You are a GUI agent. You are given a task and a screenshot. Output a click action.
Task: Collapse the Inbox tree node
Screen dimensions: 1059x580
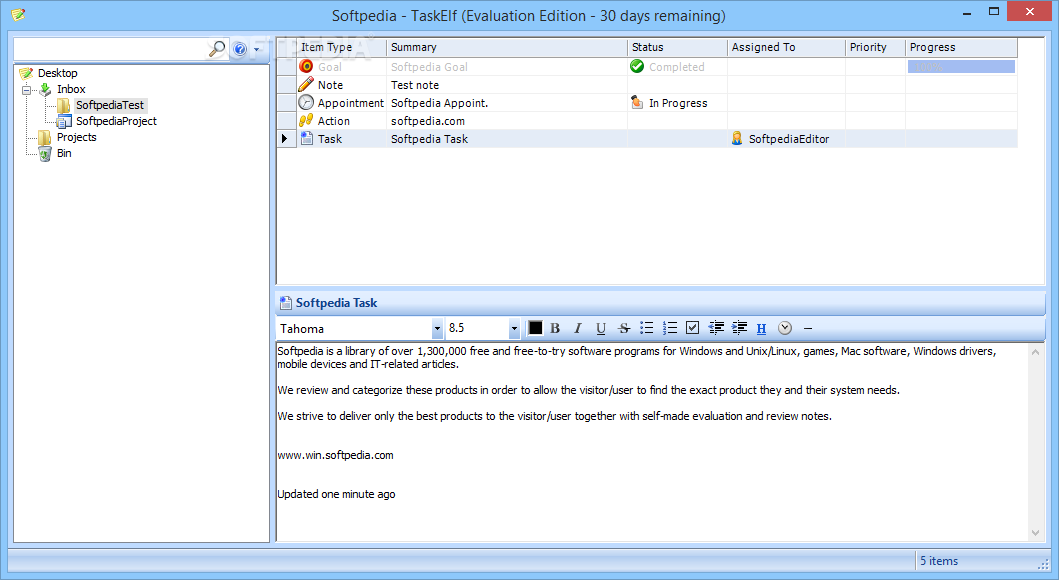[x=26, y=89]
